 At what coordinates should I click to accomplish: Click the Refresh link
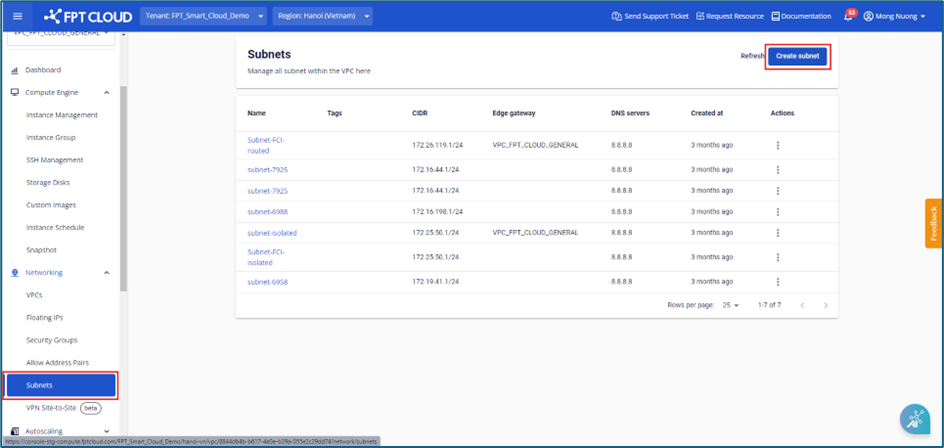[752, 56]
